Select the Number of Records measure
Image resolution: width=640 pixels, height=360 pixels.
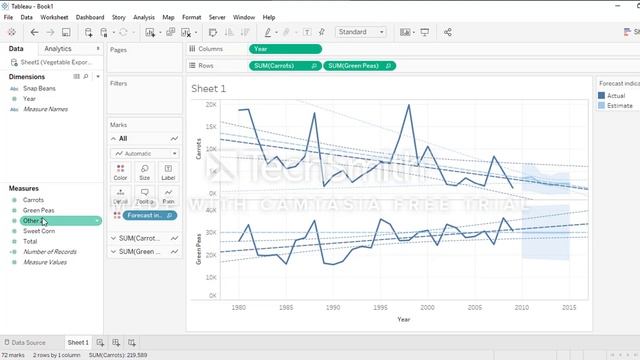[50, 252]
